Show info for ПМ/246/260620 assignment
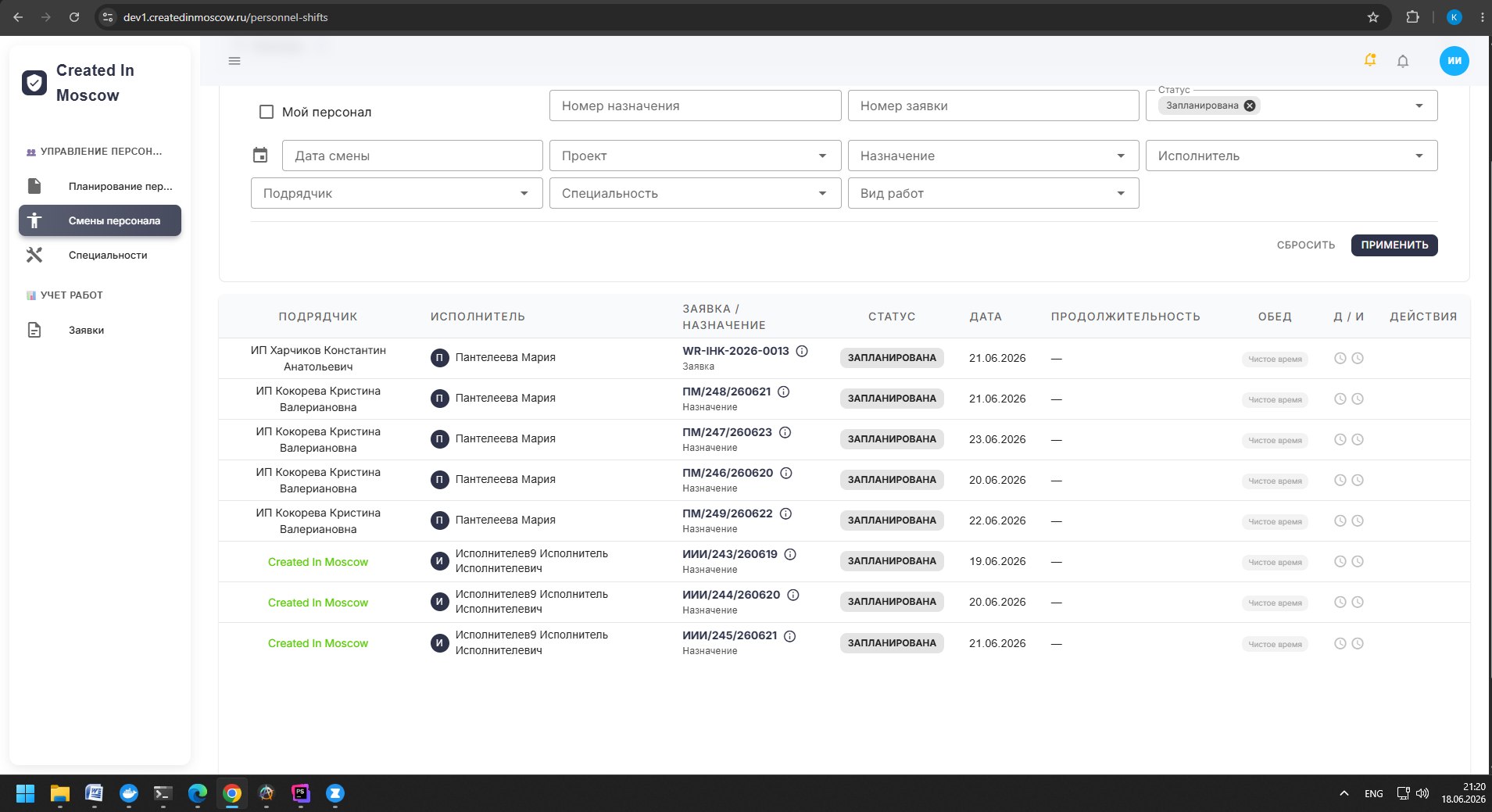 click(x=786, y=473)
